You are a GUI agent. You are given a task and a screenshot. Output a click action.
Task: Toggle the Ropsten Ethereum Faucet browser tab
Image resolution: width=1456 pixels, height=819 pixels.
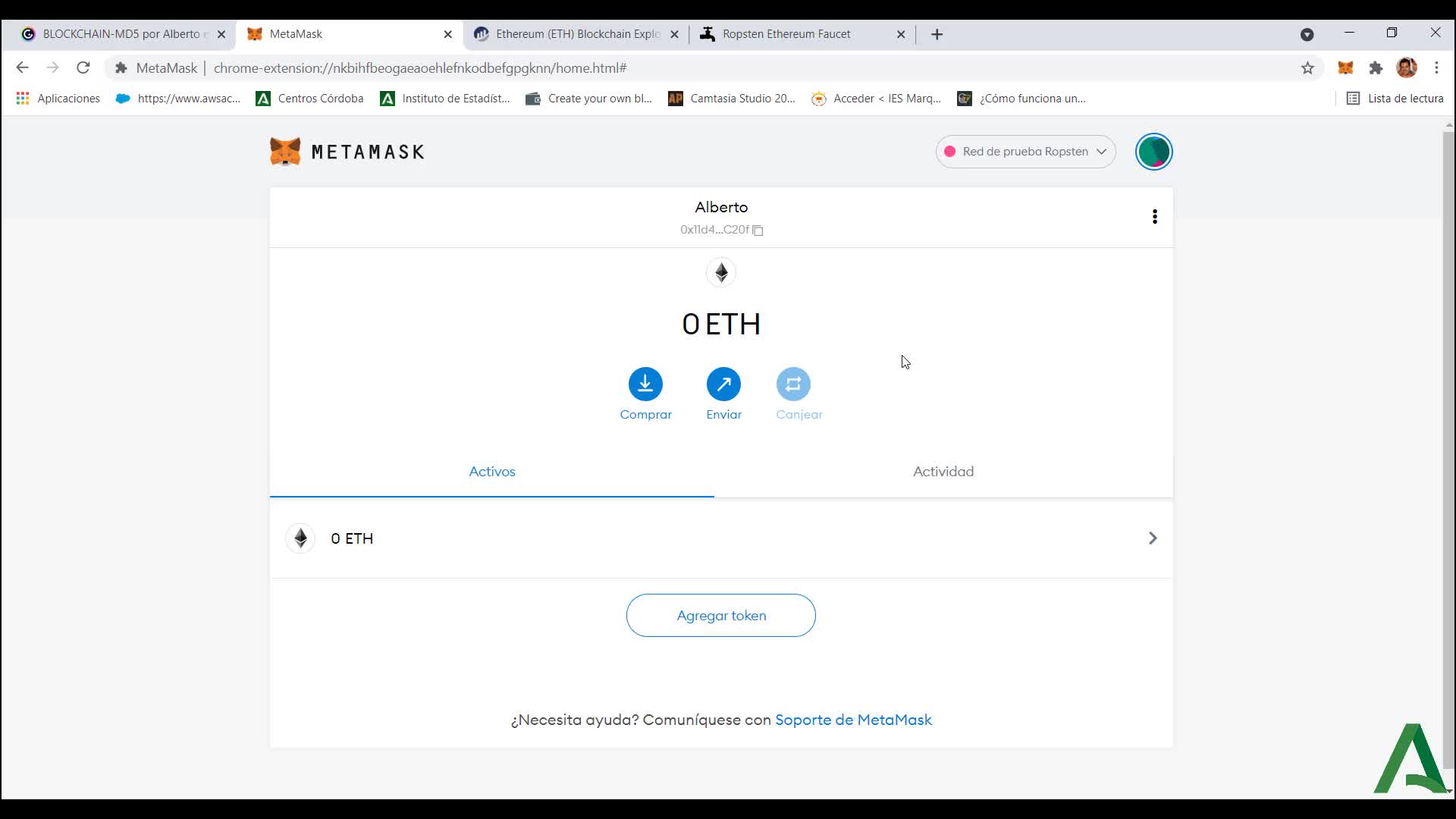coord(786,34)
